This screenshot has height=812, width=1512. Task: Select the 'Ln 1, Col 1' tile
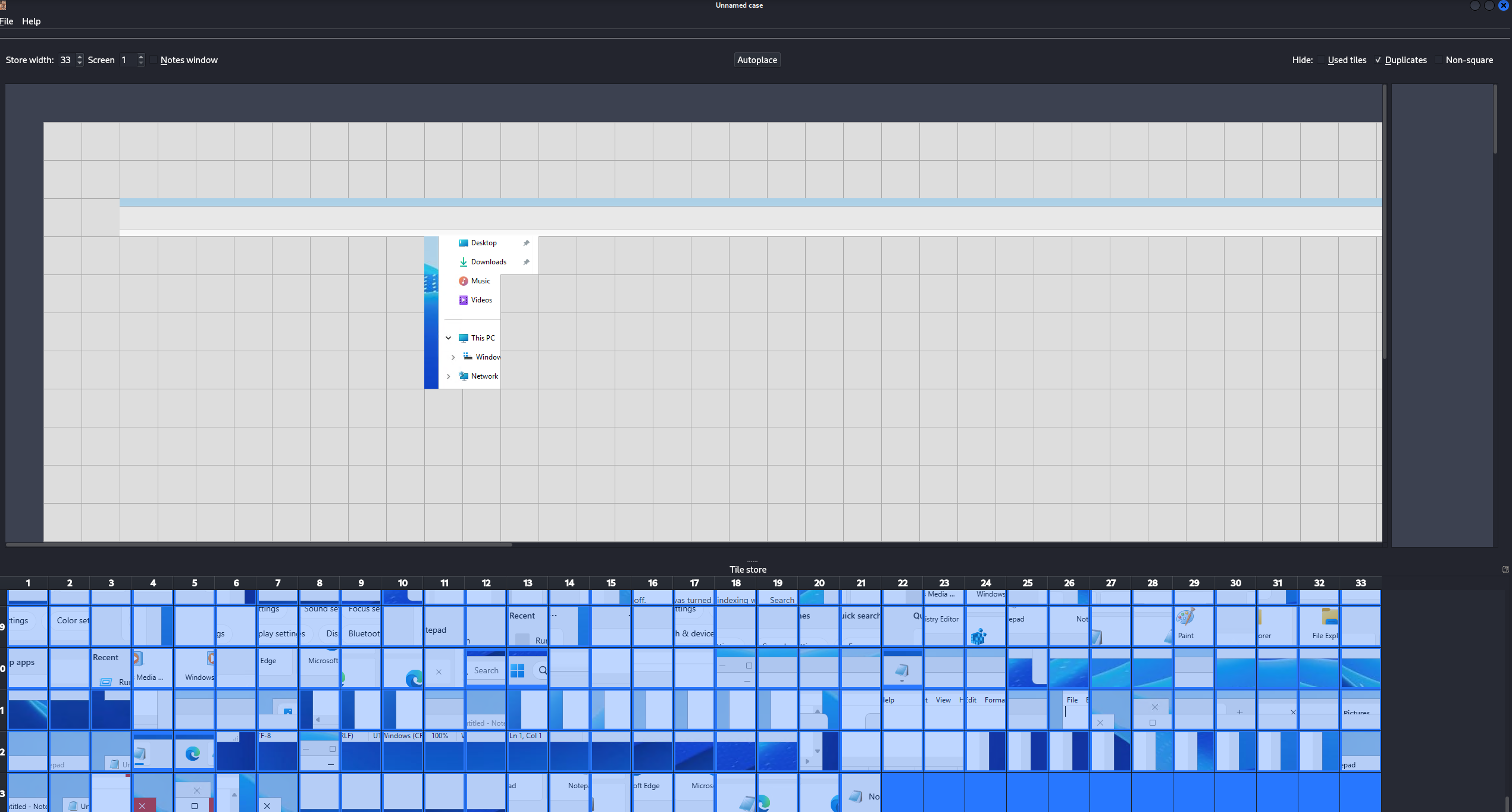pos(528,751)
